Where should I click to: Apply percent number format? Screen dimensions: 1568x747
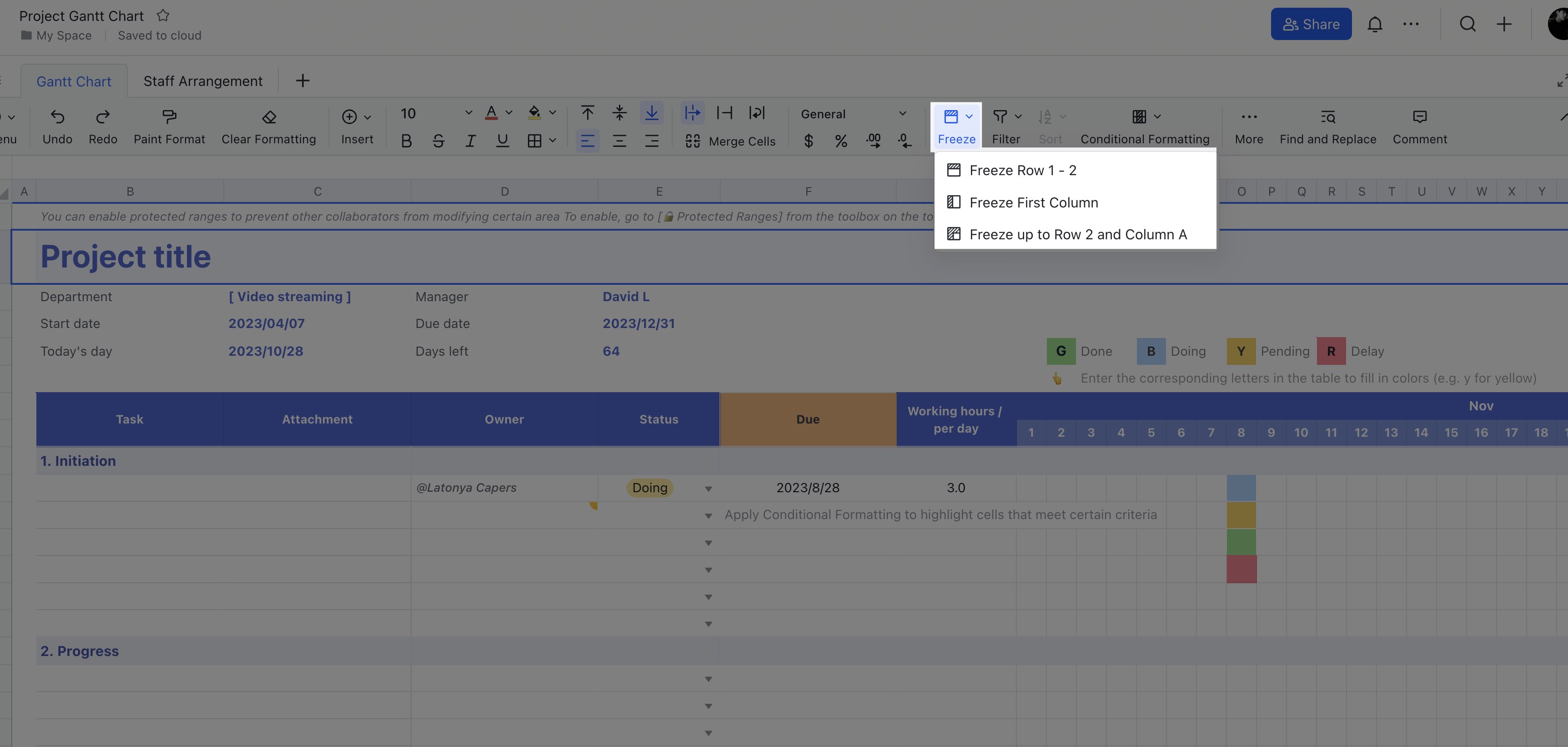(x=840, y=141)
